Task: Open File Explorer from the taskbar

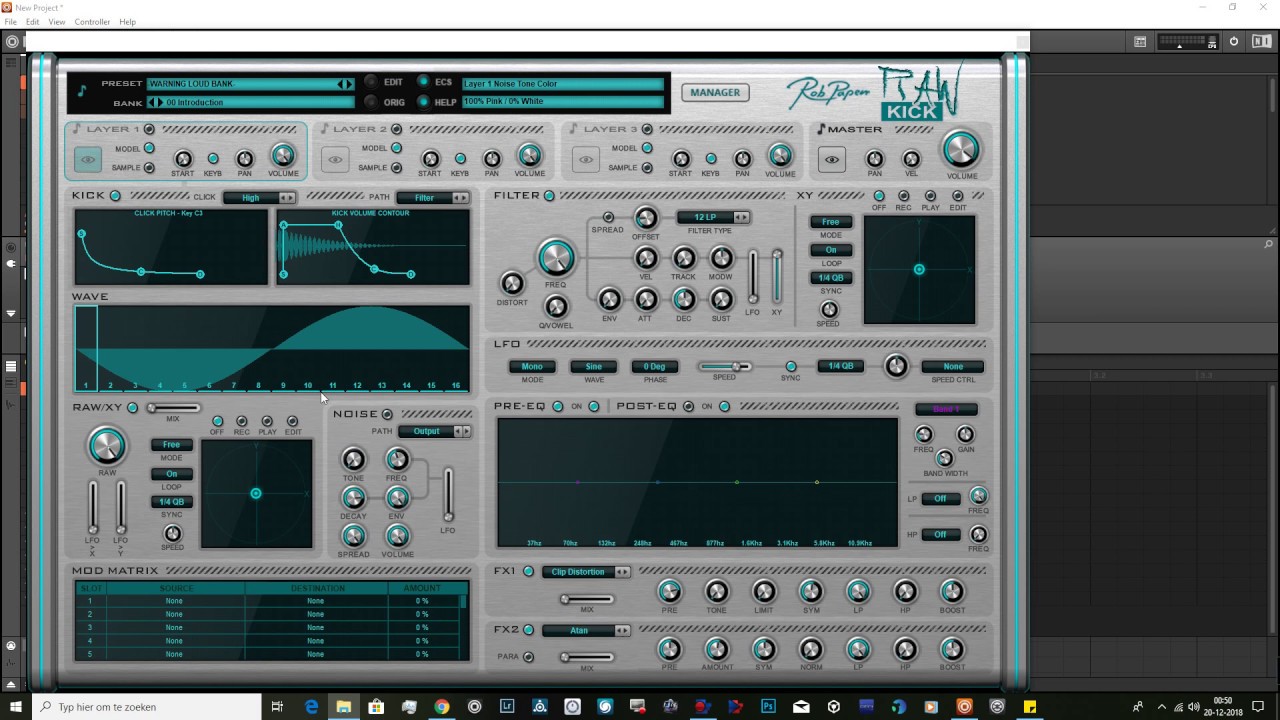Action: pos(343,707)
